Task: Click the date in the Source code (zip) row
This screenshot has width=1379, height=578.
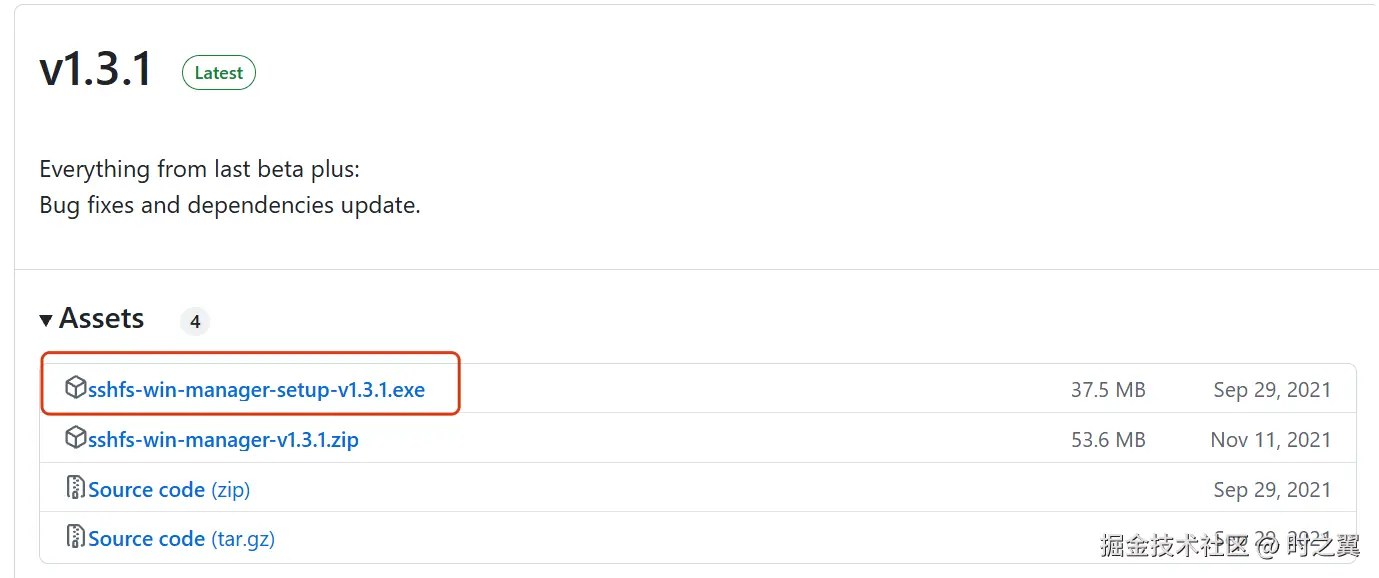Action: click(1272, 490)
